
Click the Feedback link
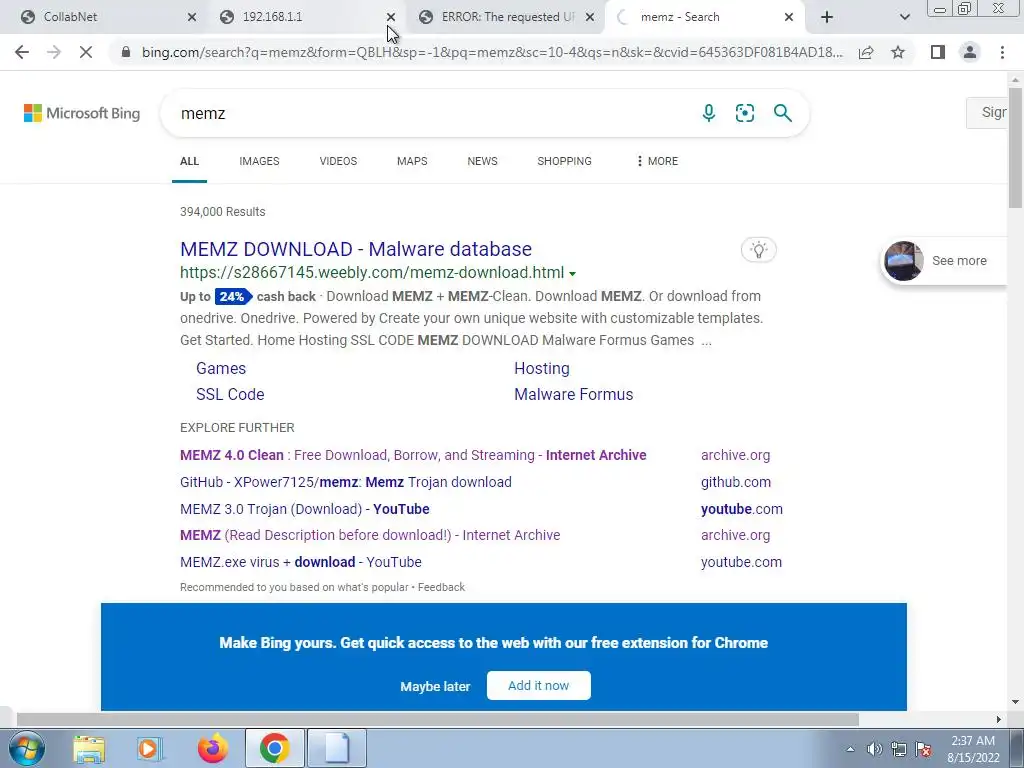(x=441, y=587)
